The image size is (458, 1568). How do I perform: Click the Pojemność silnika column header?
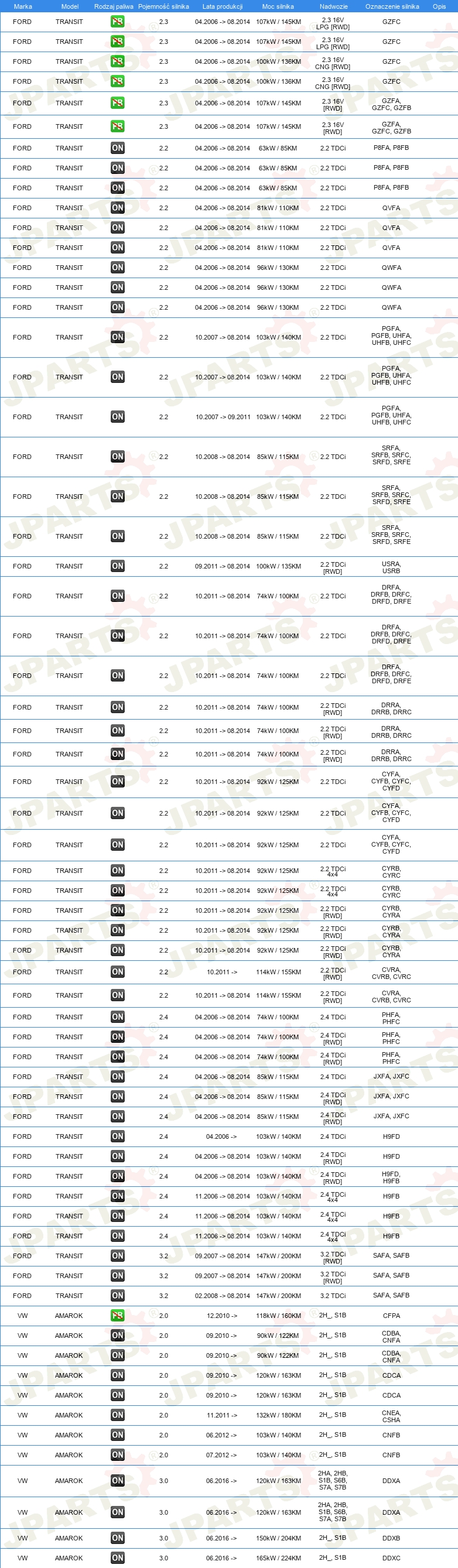pos(164,6)
